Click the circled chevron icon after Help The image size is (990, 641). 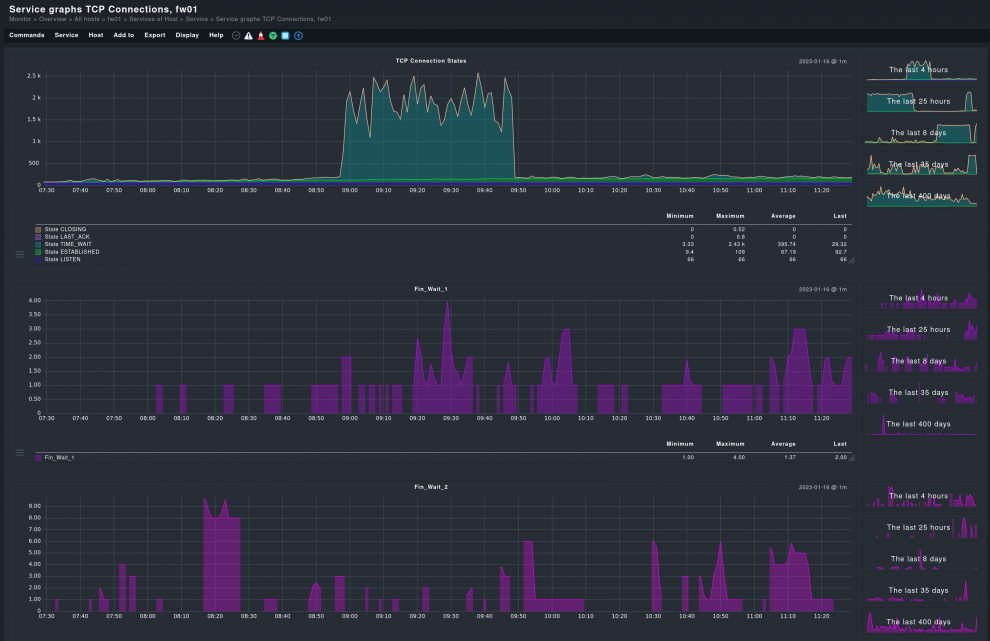[x=236, y=35]
